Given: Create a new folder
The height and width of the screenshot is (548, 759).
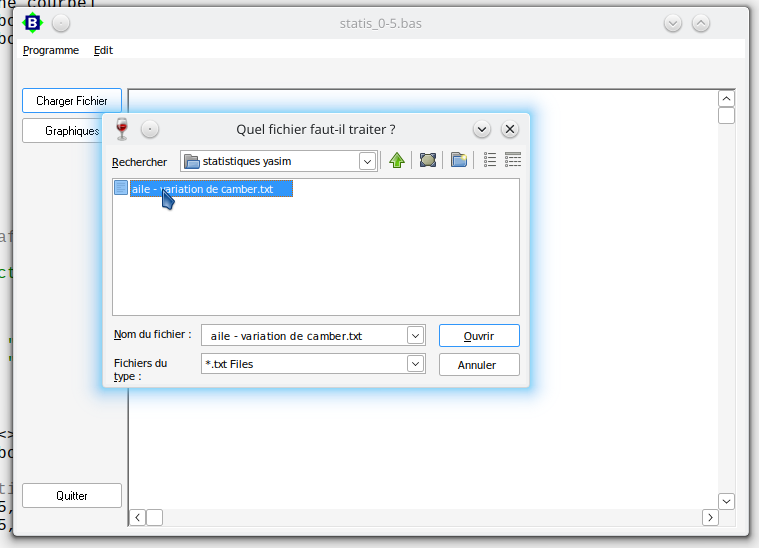Looking at the screenshot, I should click(x=459, y=160).
